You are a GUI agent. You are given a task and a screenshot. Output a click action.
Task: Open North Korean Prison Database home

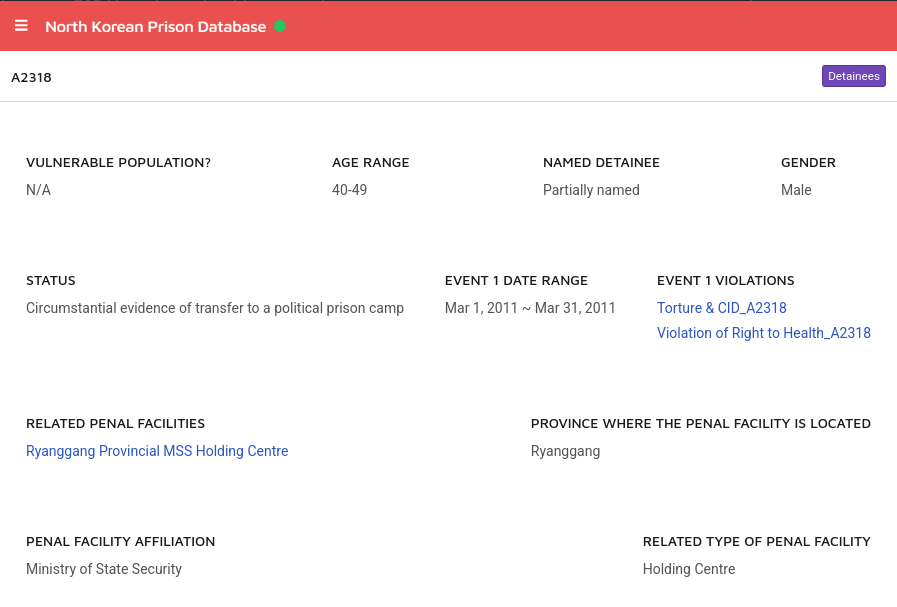[x=156, y=27]
